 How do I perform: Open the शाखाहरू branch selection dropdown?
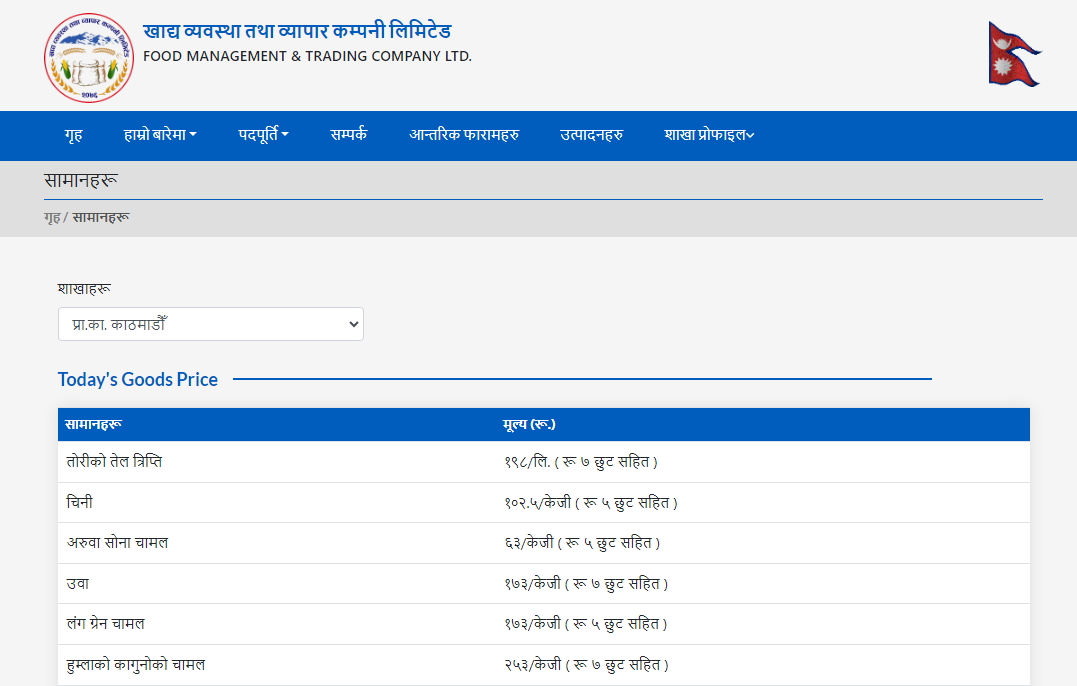[x=211, y=325]
